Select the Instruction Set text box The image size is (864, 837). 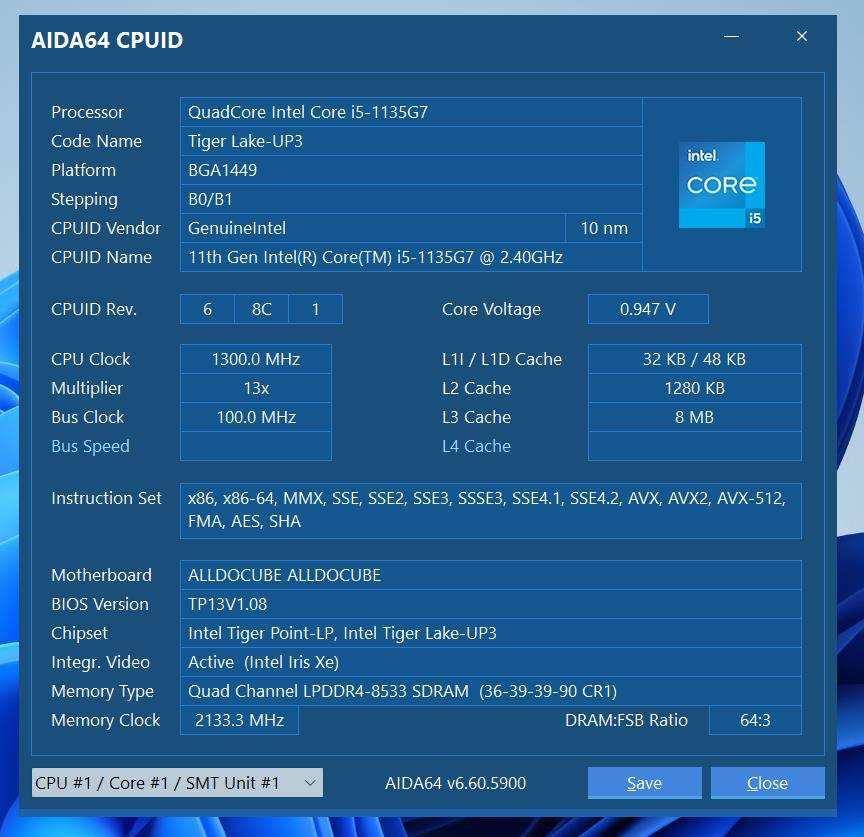point(490,509)
